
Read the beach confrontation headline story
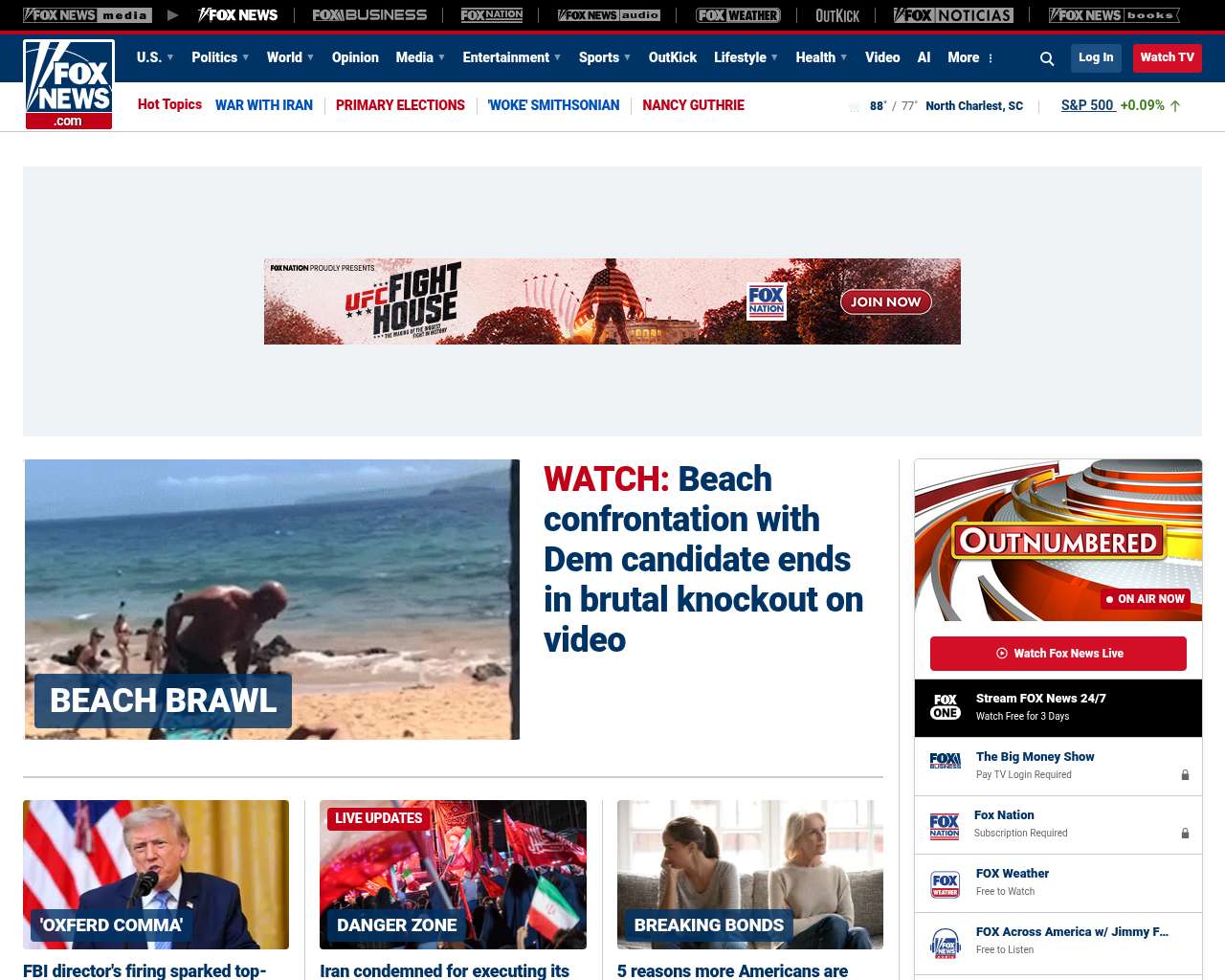click(x=703, y=559)
